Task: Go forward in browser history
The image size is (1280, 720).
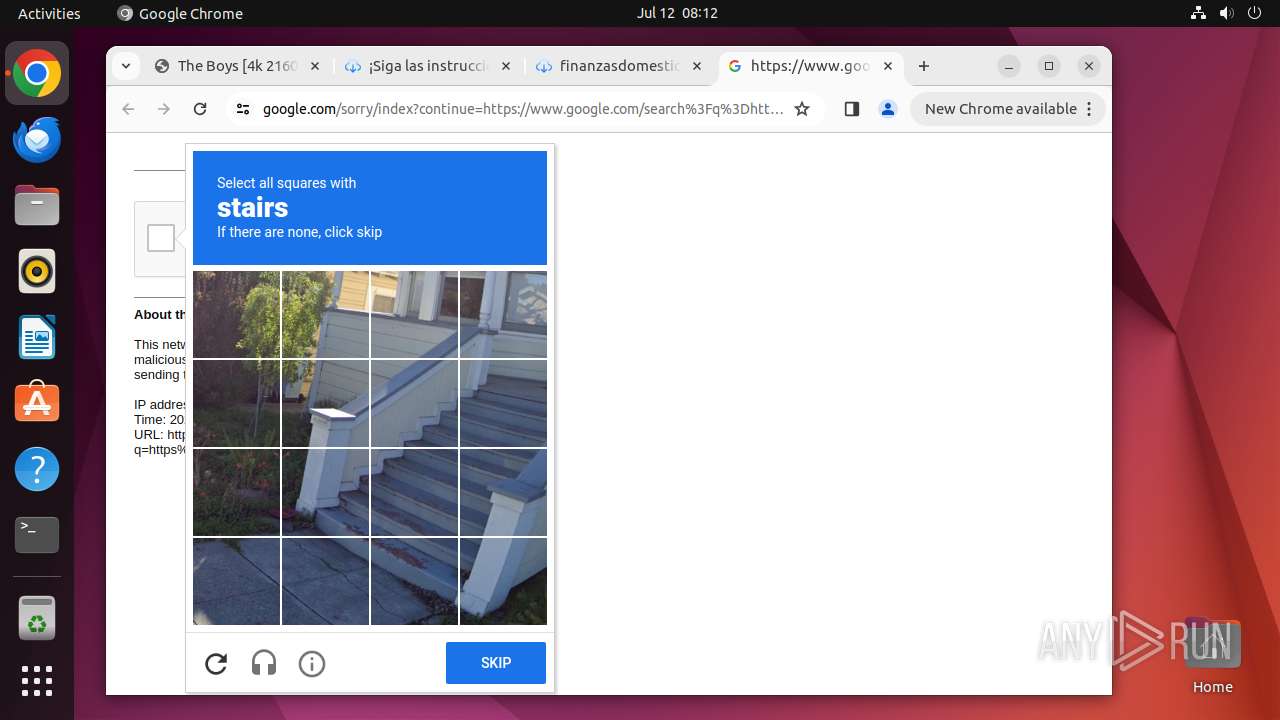Action: (x=164, y=109)
